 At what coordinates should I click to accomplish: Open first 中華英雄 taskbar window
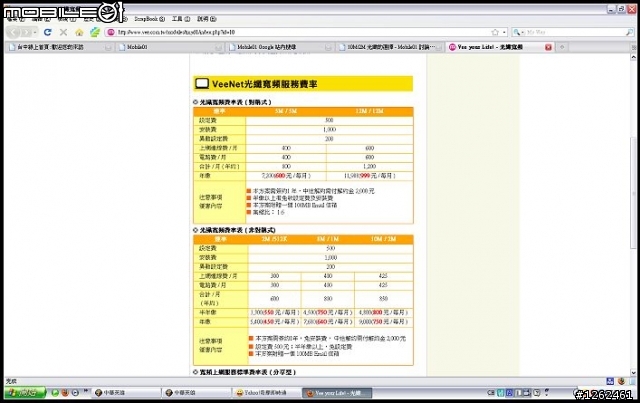coord(126,393)
